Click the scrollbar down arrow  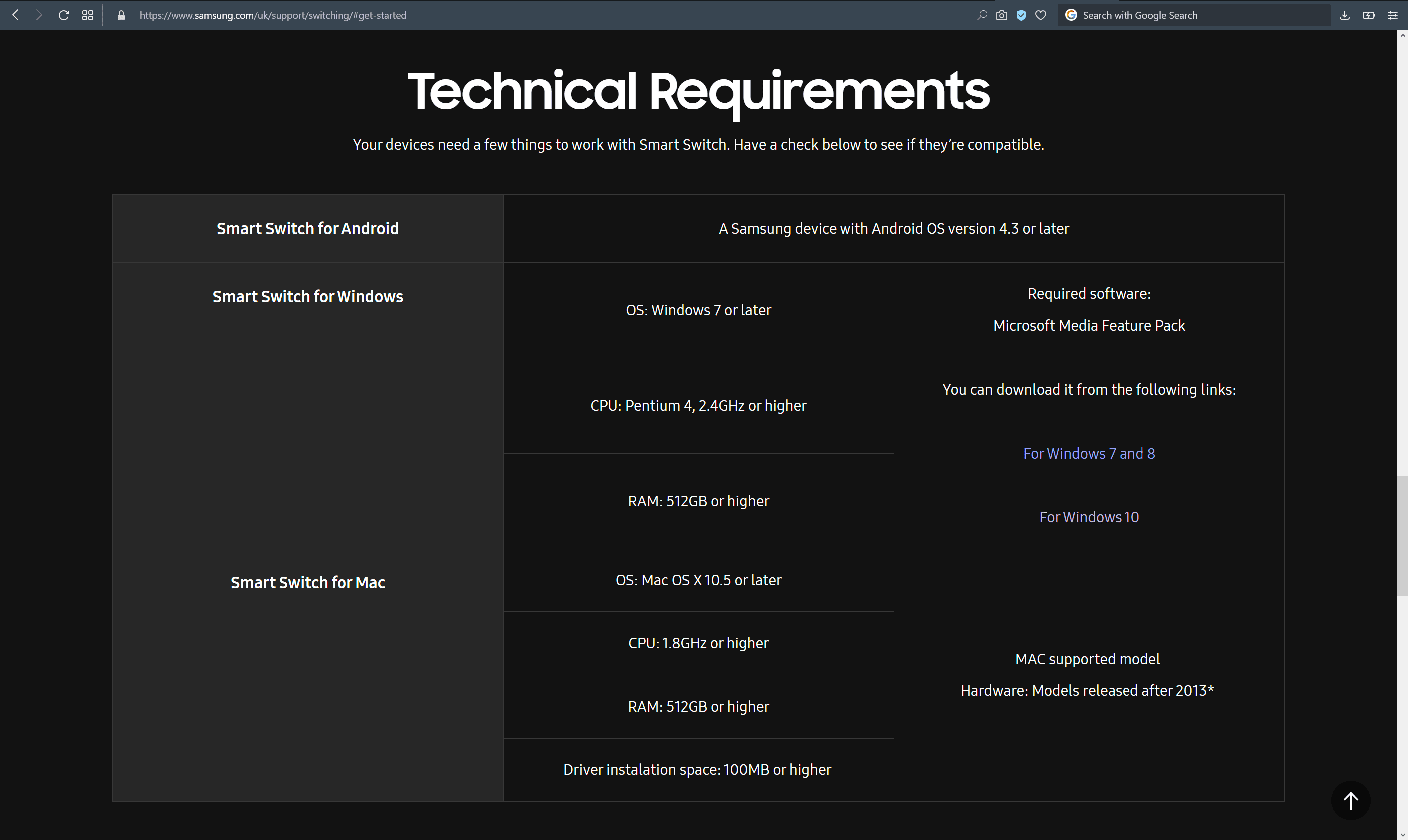click(x=1402, y=836)
